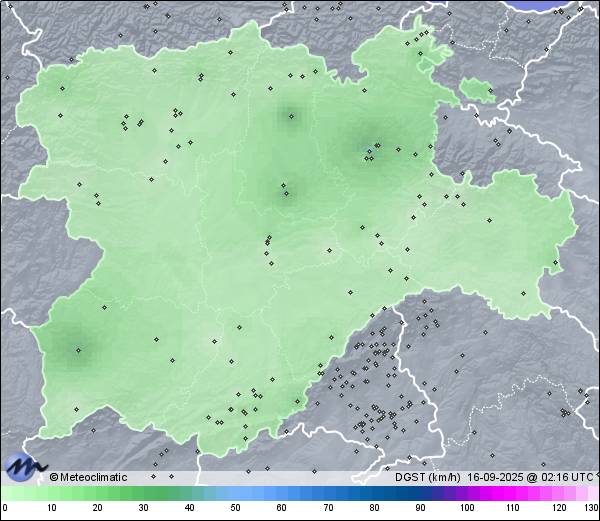The height and width of the screenshot is (521, 600).
Task: Click the station marker inside the small green enclave
Action: [490, 91]
